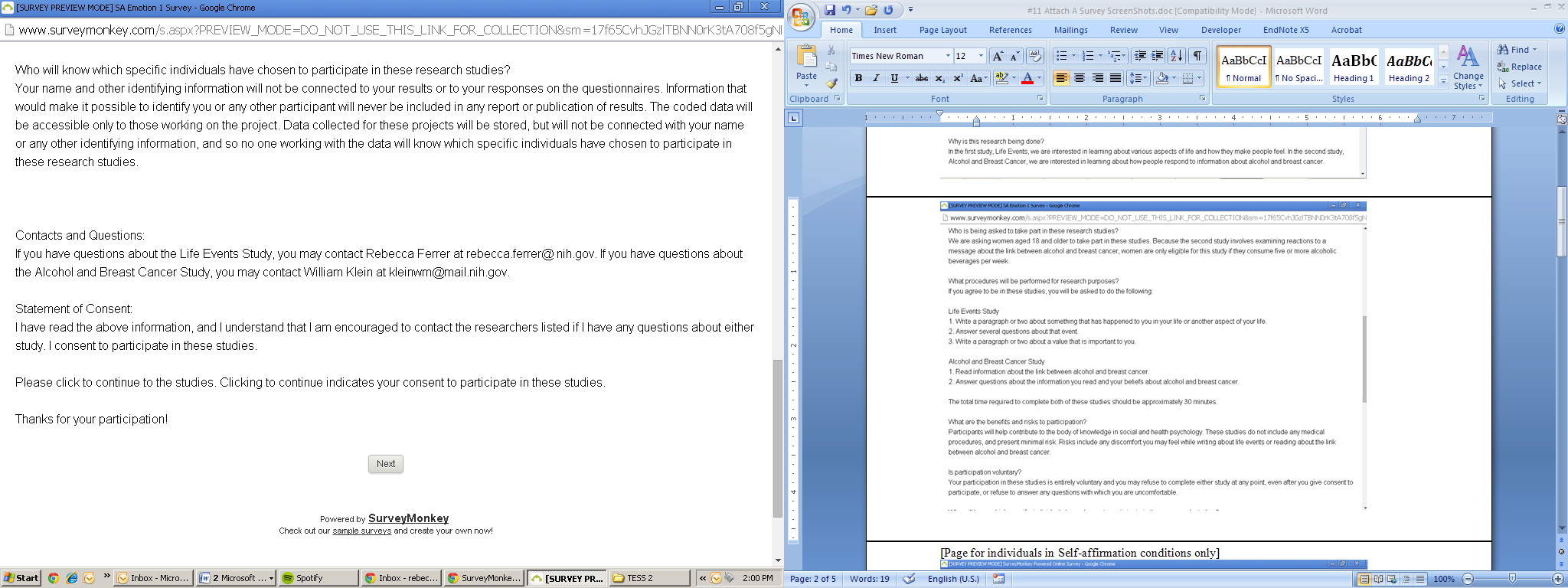The image size is (1568, 588).
Task: Shrink the font size
Action: tap(1014, 56)
